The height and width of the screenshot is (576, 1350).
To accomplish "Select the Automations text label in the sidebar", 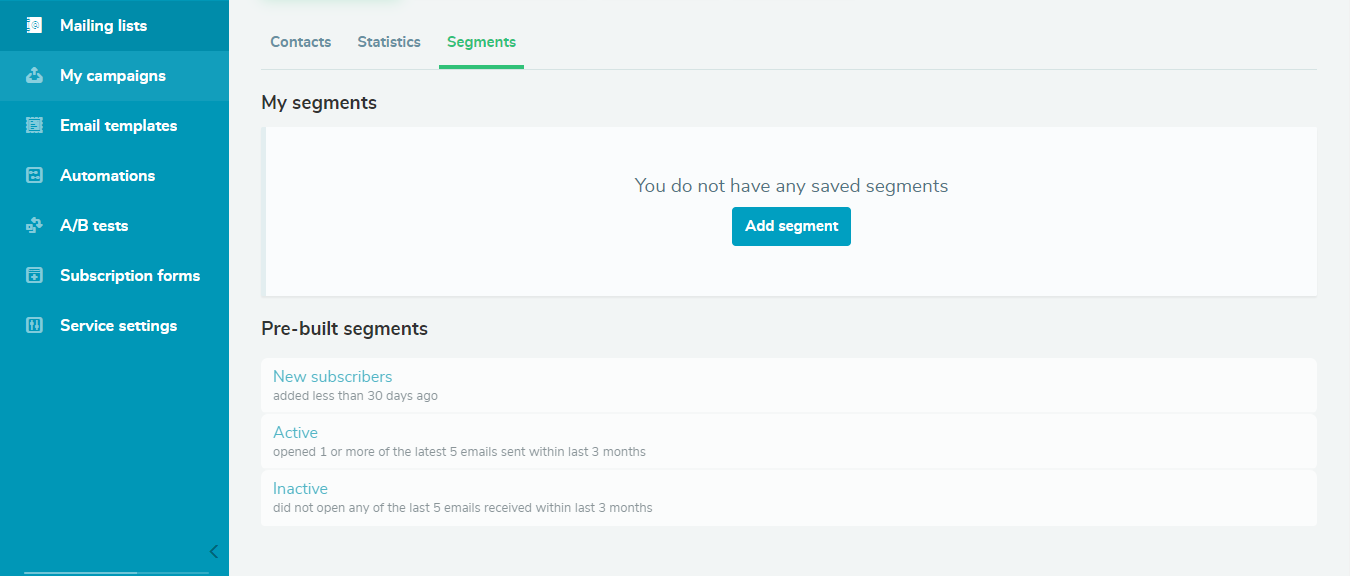I will (107, 176).
